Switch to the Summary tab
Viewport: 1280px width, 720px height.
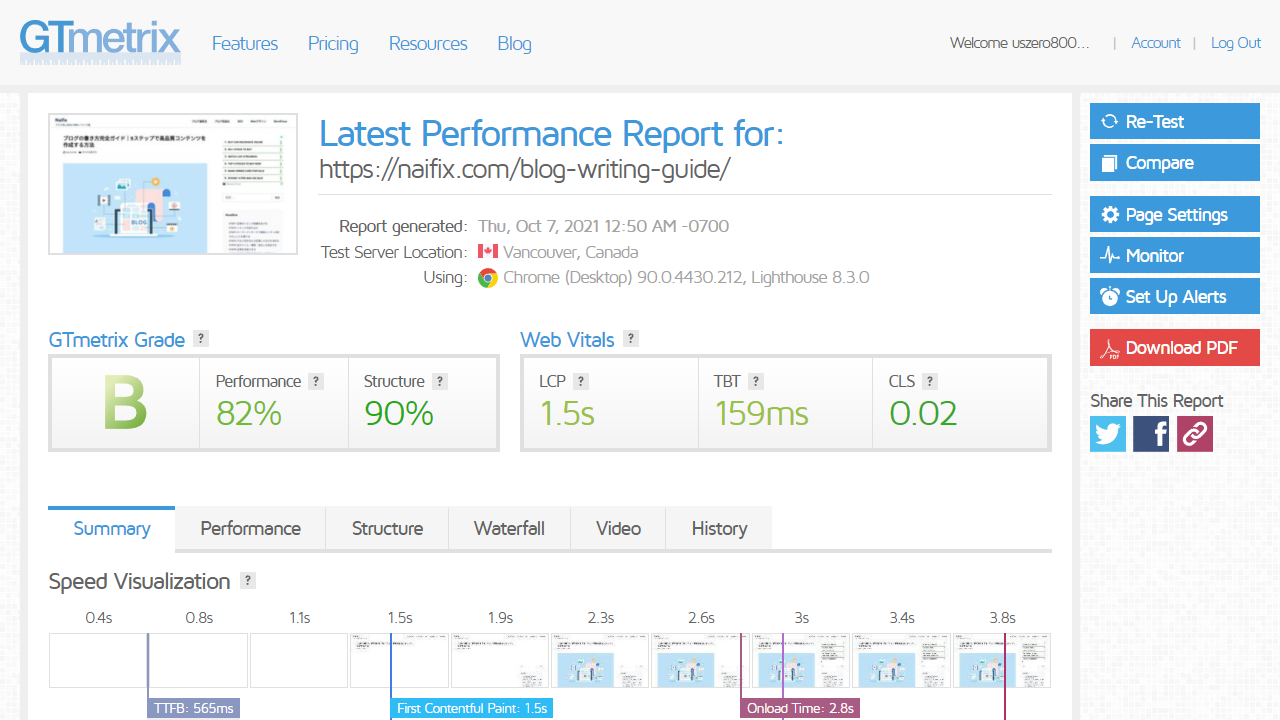(x=112, y=528)
